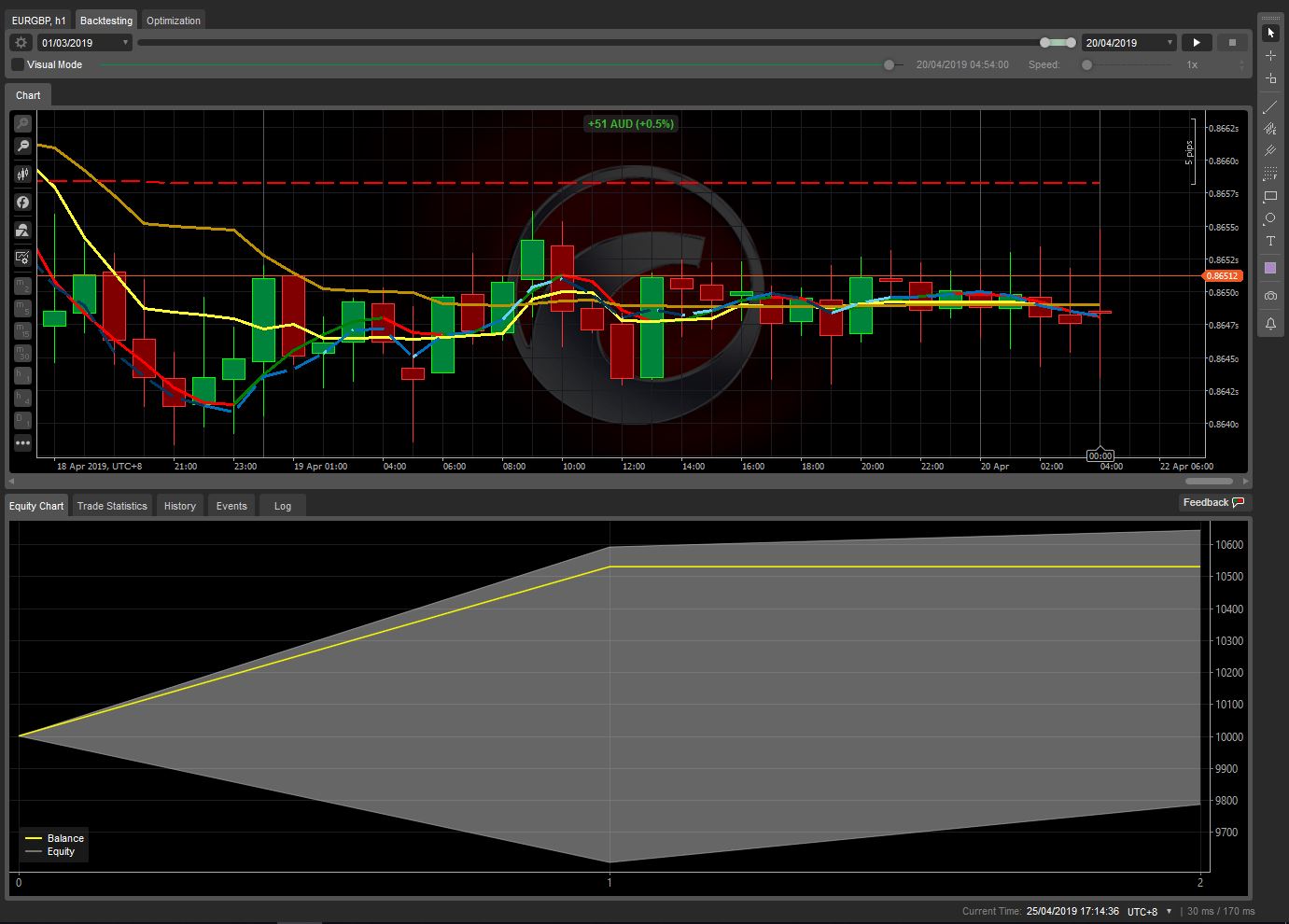Open the candlestick chart type selector
Image resolution: width=1289 pixels, height=924 pixels.
pos(22,175)
